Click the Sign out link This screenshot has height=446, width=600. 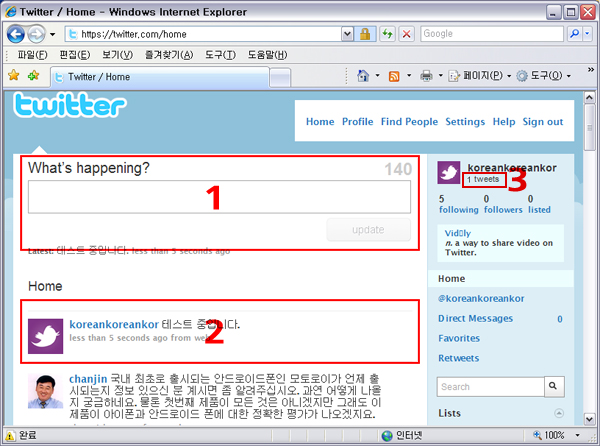pyautogui.click(x=543, y=122)
